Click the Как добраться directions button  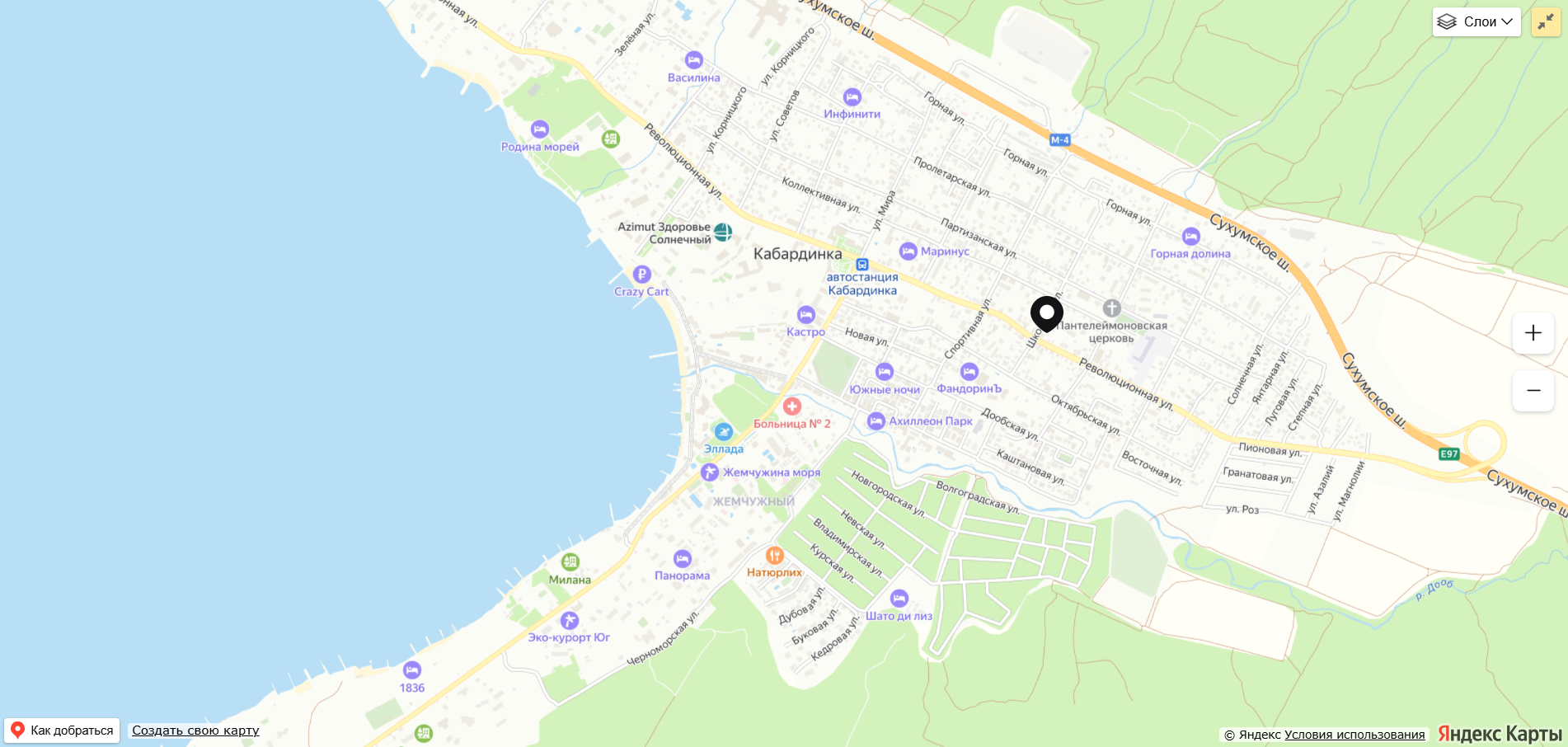click(62, 731)
